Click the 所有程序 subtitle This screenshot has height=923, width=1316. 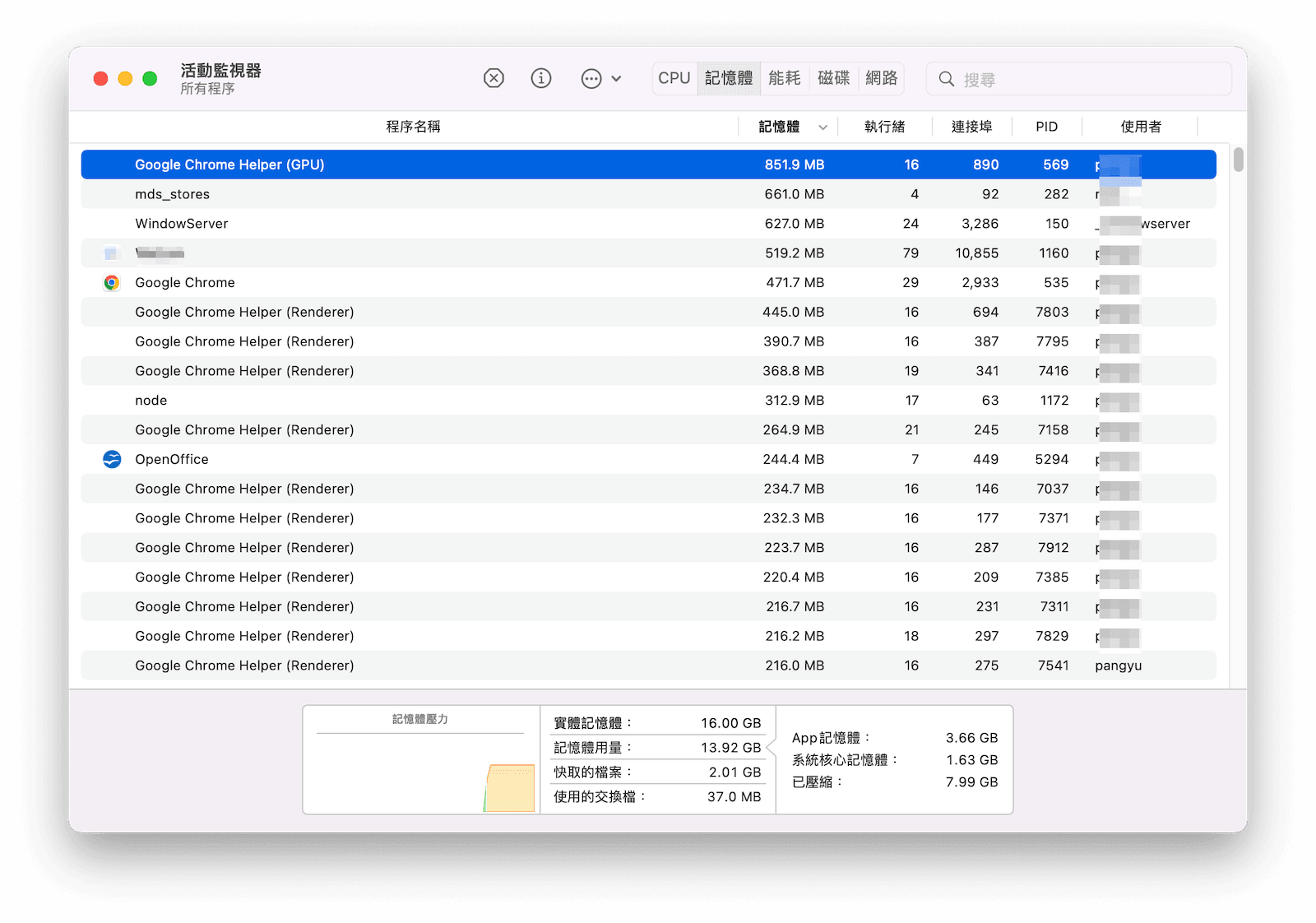[x=207, y=89]
